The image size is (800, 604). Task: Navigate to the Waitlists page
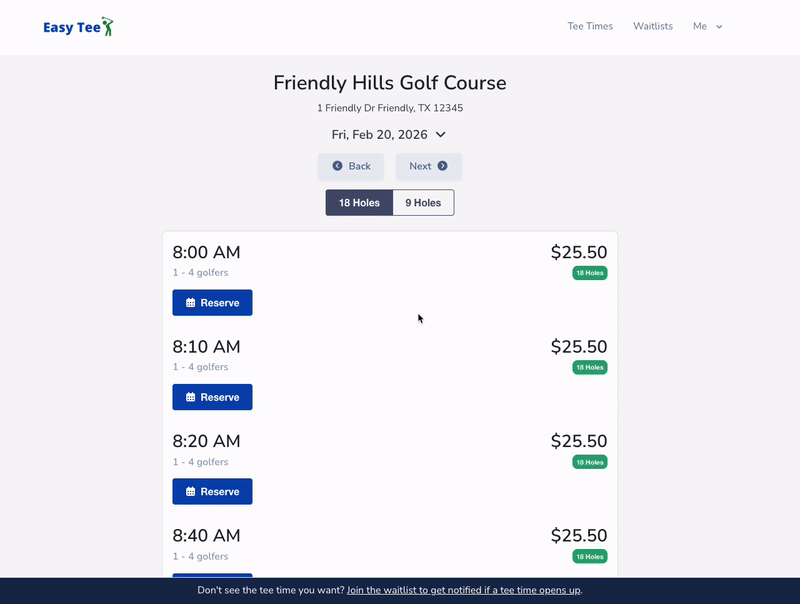click(653, 26)
